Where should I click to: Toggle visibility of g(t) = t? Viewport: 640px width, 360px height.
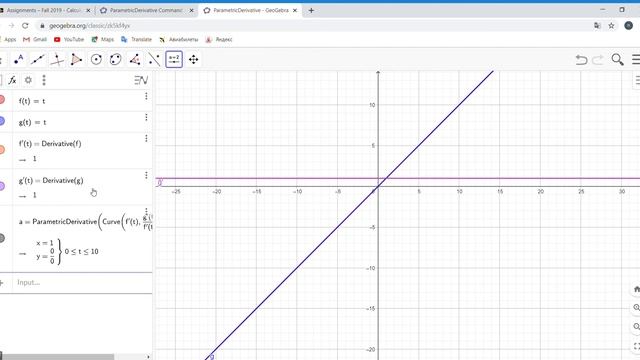[x=2, y=121]
